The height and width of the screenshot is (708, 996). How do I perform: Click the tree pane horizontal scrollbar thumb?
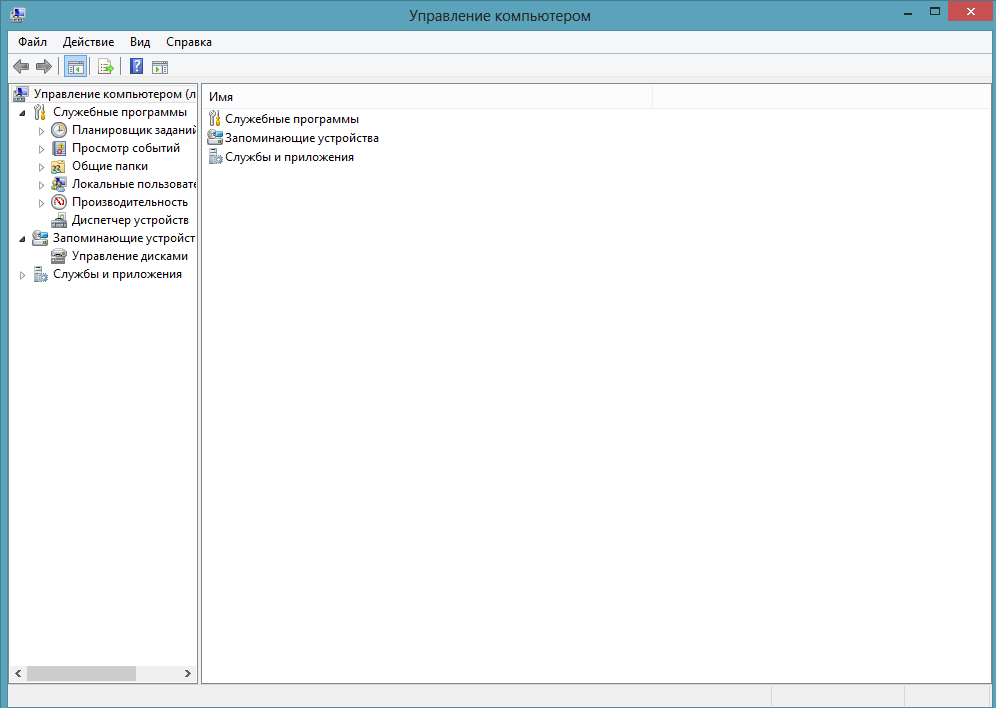81,673
